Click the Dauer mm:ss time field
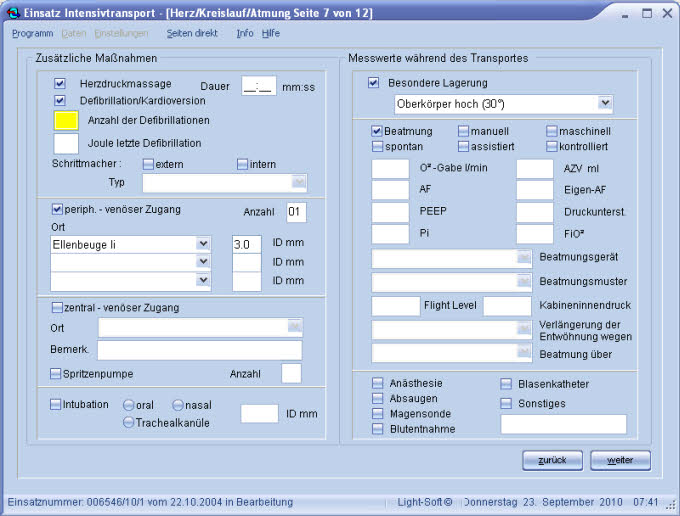This screenshot has width=680, height=516. pyautogui.click(x=259, y=86)
